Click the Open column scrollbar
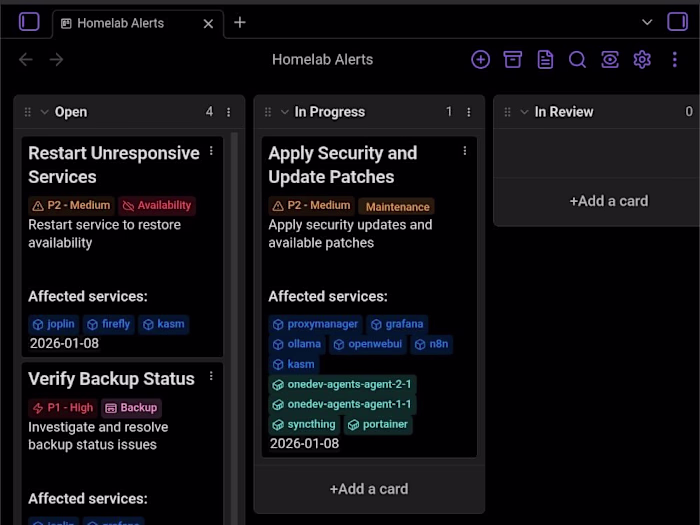This screenshot has width=700, height=525. [x=234, y=328]
